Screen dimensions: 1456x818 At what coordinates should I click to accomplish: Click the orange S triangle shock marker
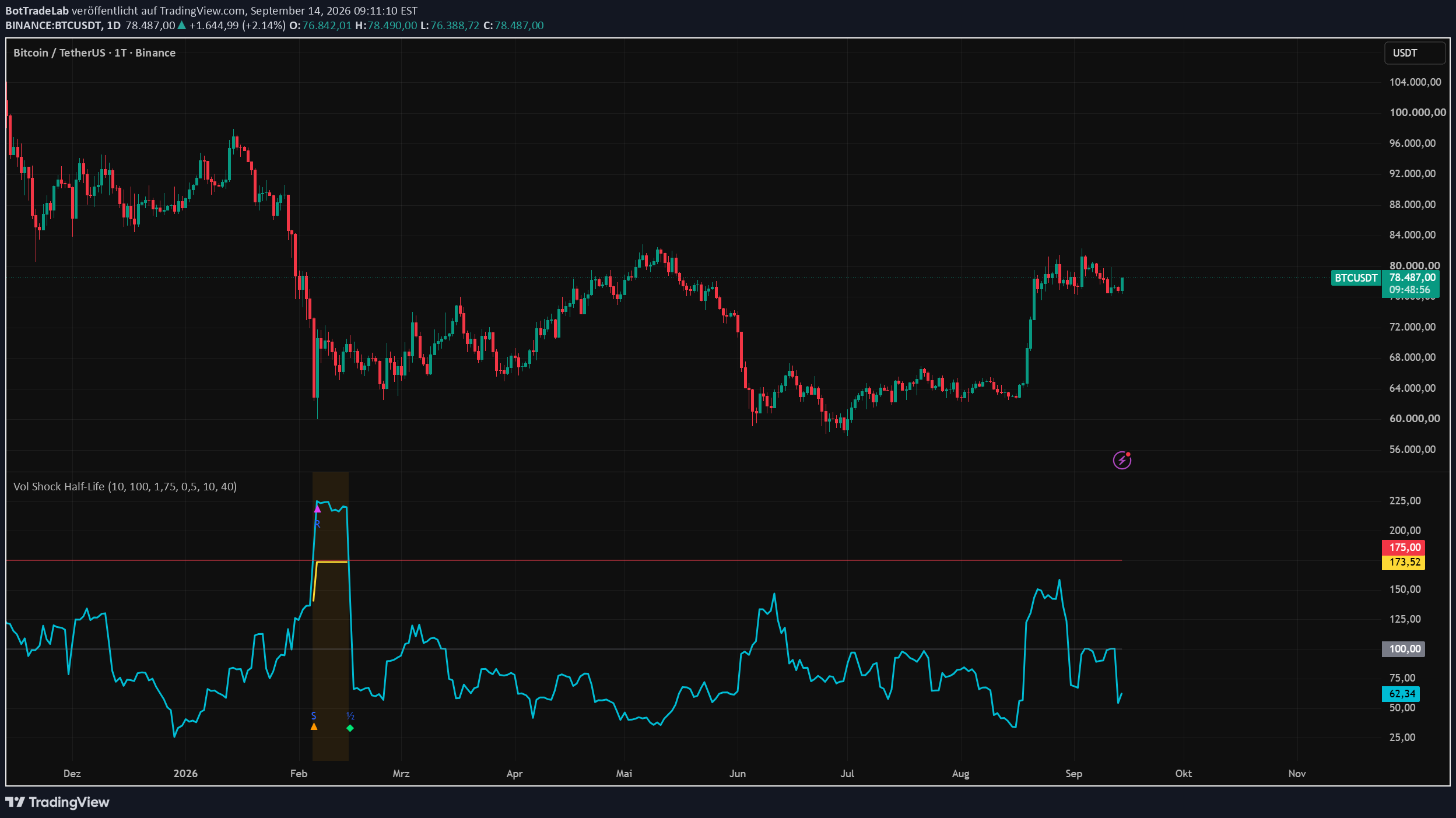coord(314,726)
